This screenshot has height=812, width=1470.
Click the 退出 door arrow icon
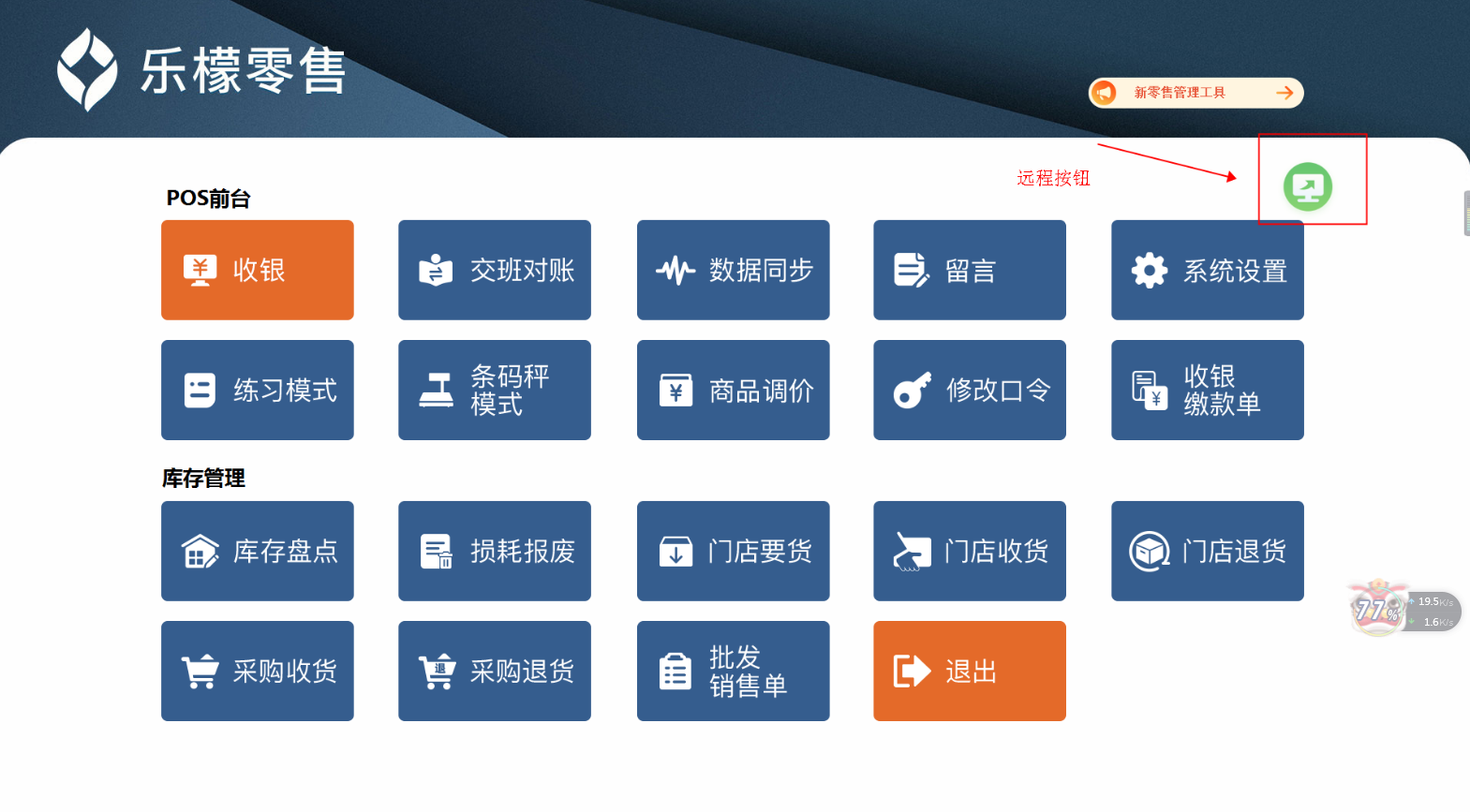912,672
